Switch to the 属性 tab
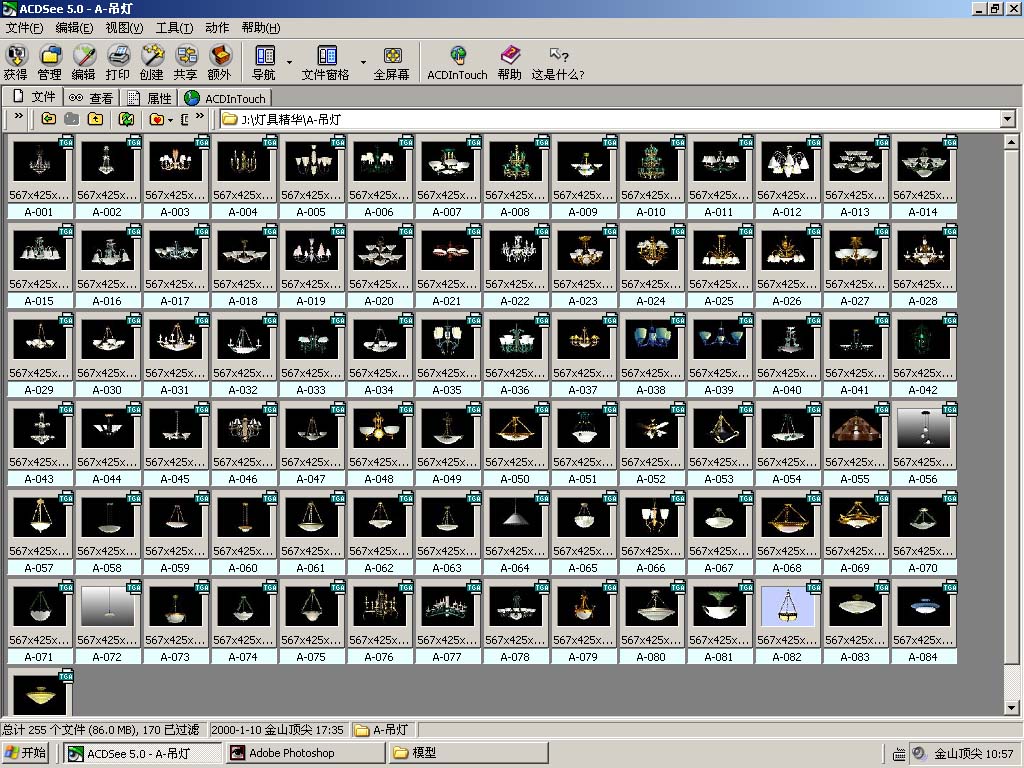The image size is (1024, 768). click(x=149, y=98)
